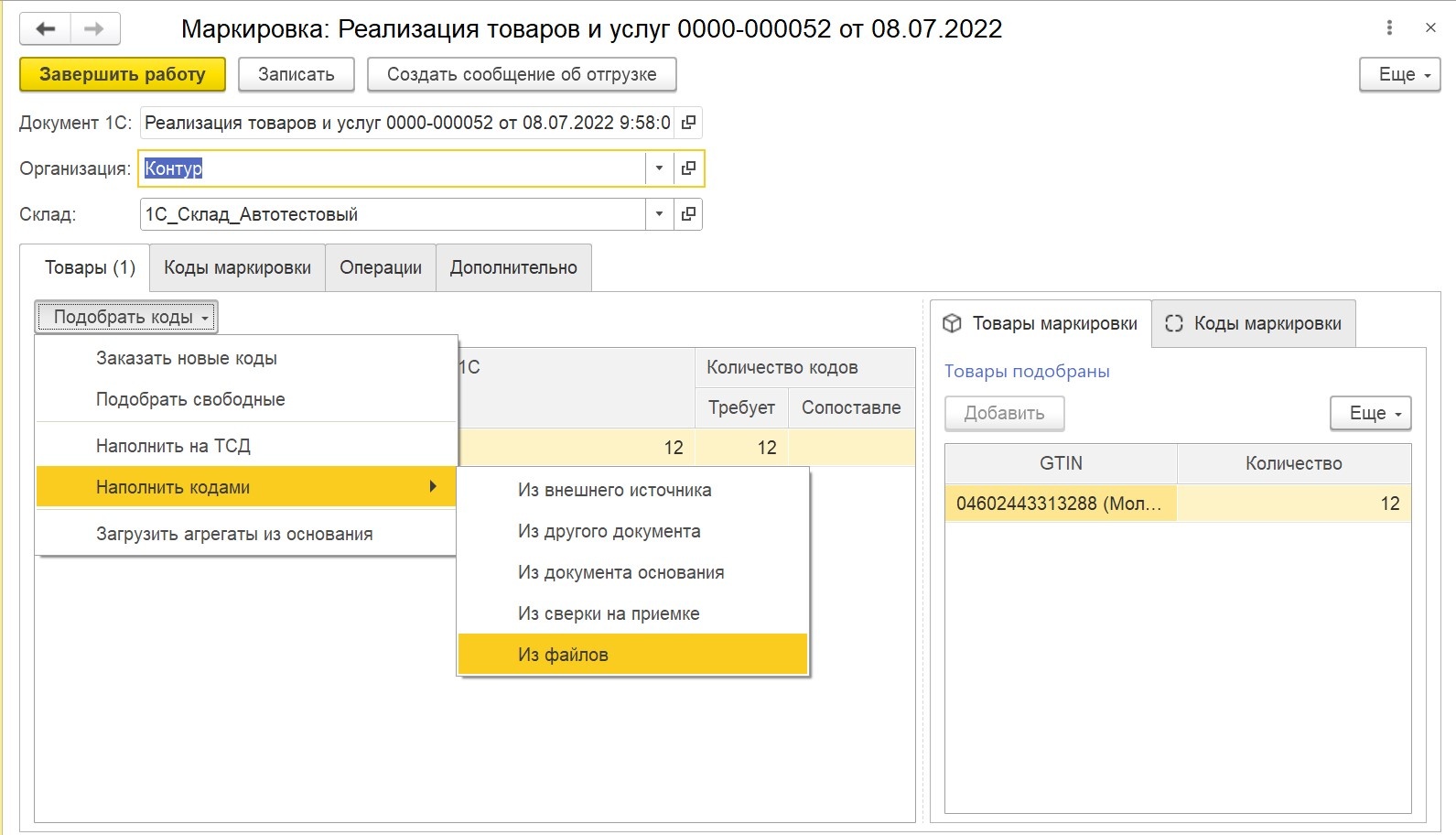Open Еще menu in Товары маркировки panel
Screen dimensions: 1456x835
[1371, 413]
